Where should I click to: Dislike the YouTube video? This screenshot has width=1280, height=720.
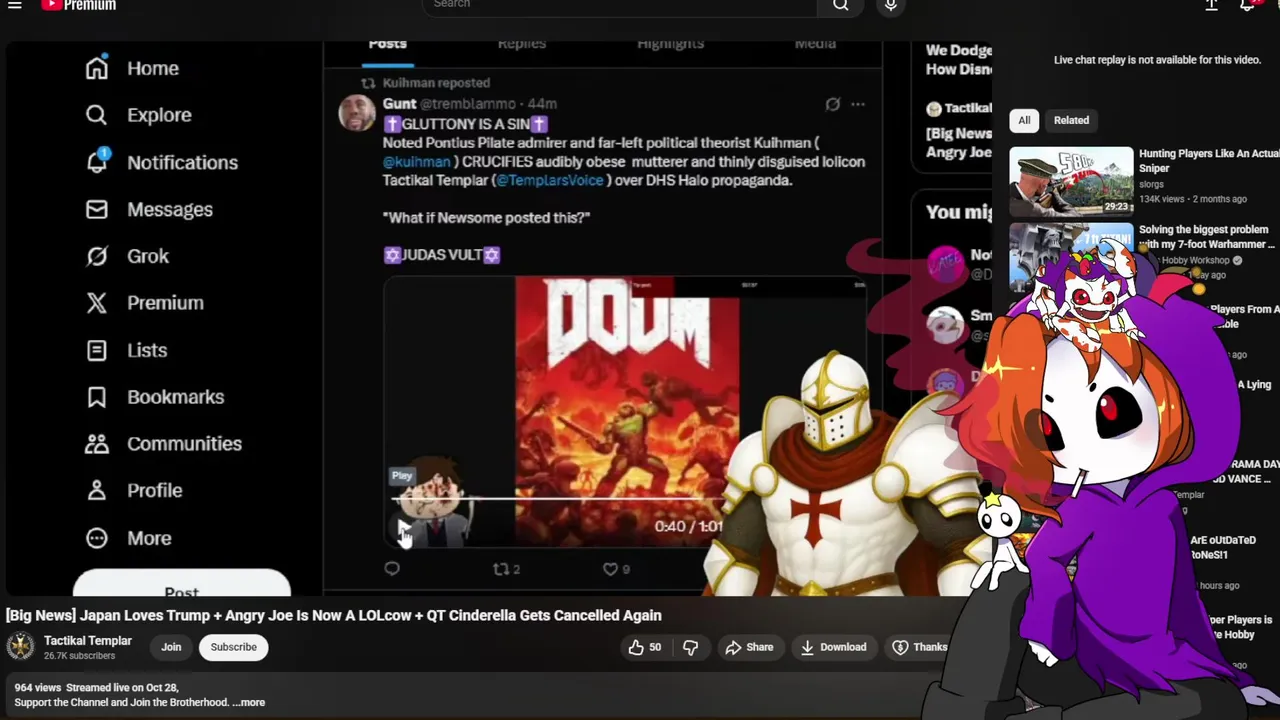[690, 647]
